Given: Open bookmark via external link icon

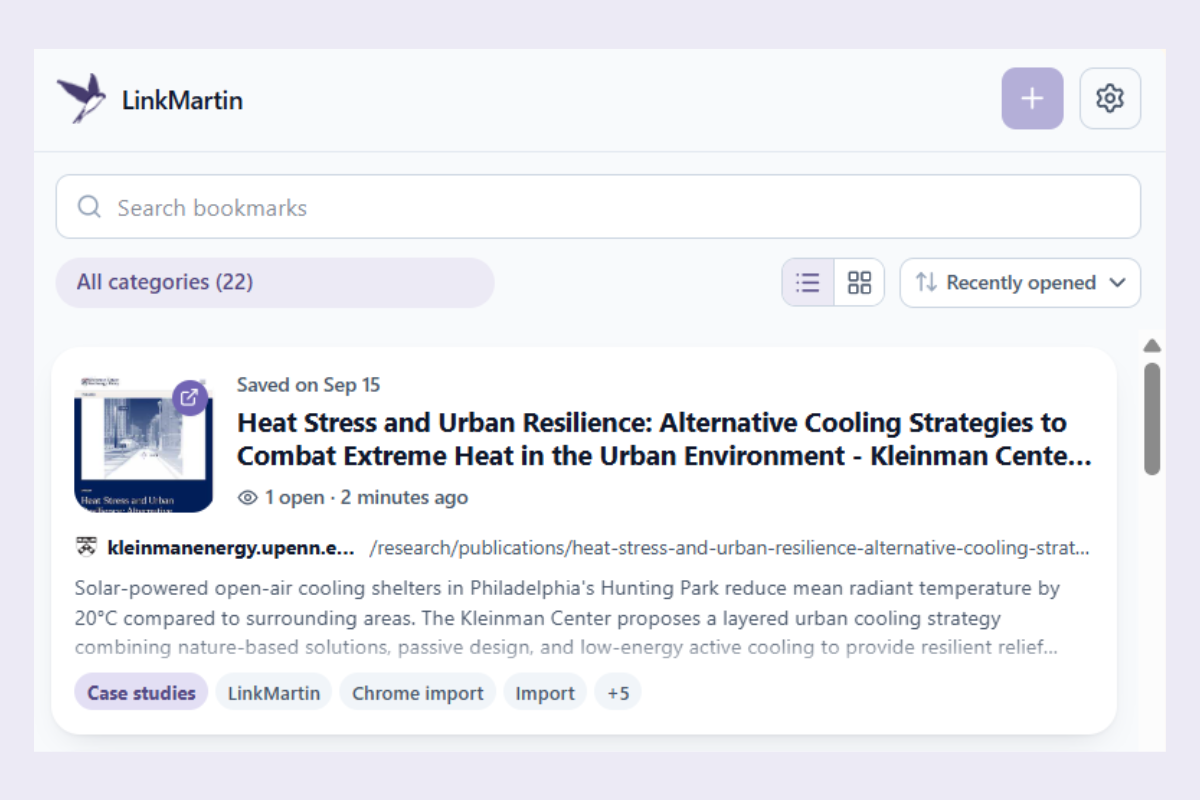Looking at the screenshot, I should [x=190, y=397].
